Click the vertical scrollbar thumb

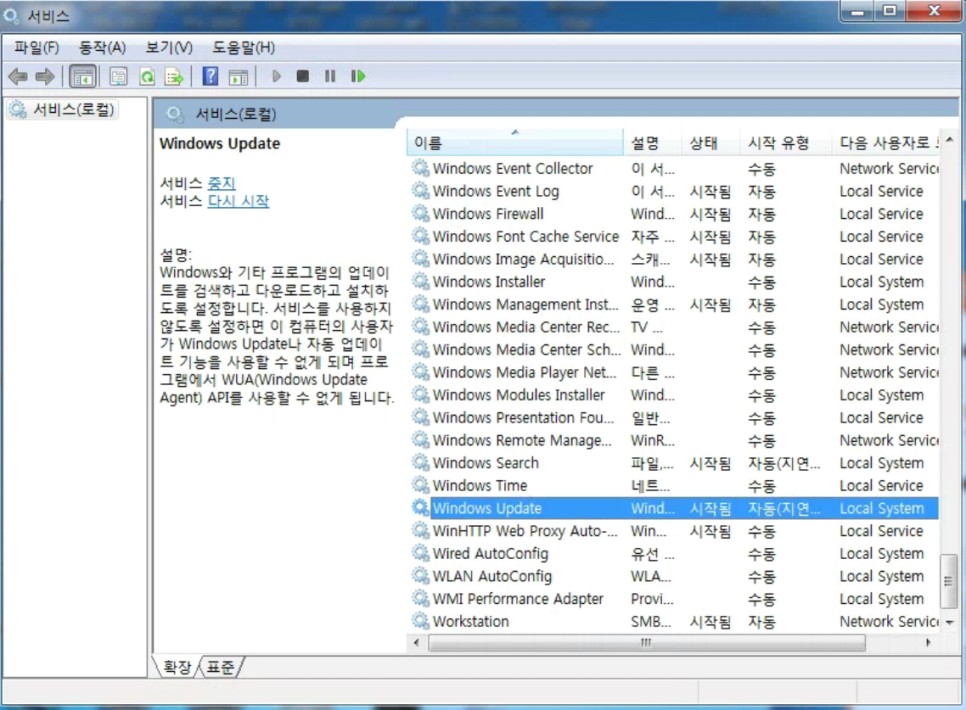pos(949,581)
